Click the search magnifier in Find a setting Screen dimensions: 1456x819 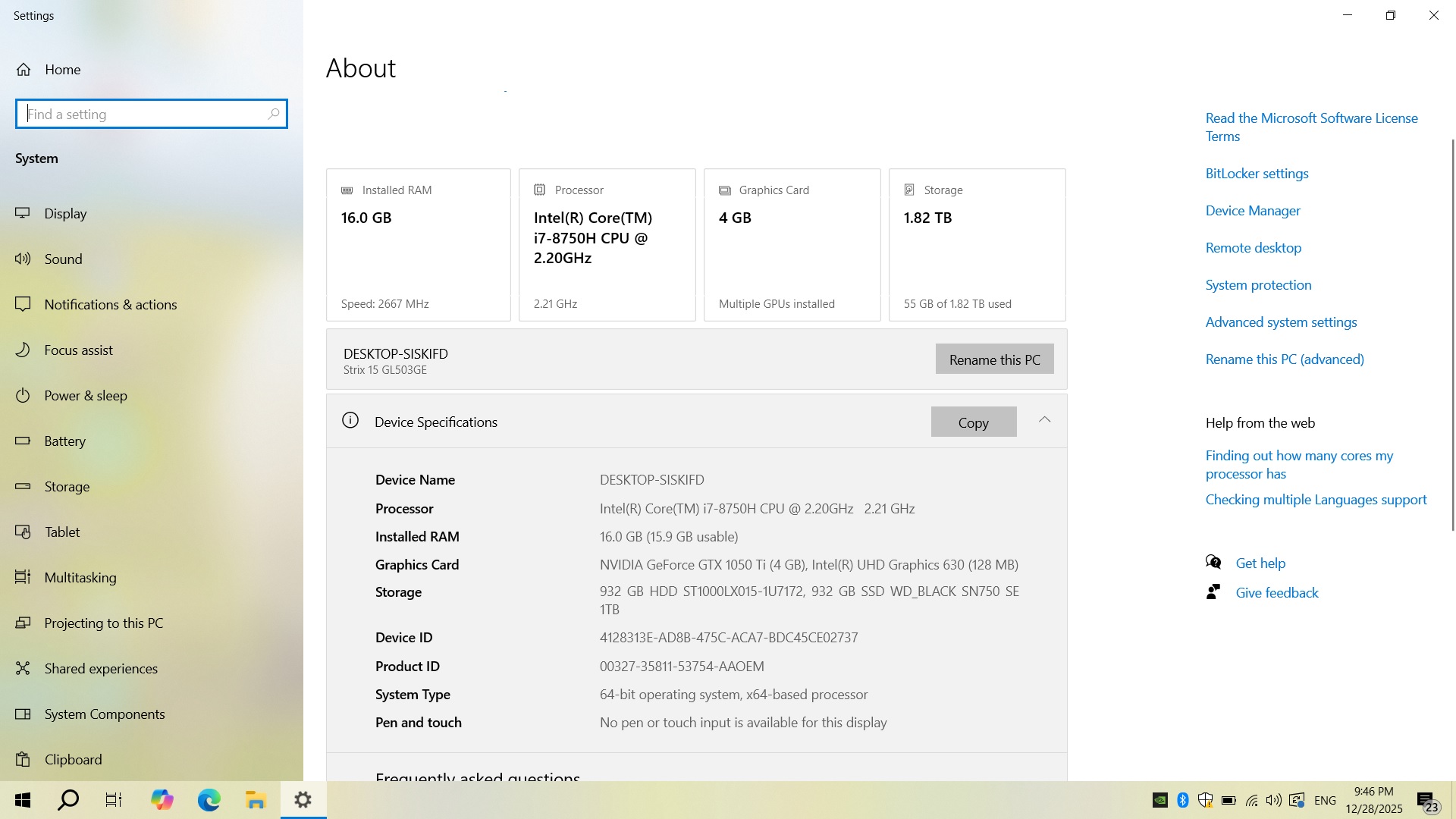pyautogui.click(x=274, y=115)
